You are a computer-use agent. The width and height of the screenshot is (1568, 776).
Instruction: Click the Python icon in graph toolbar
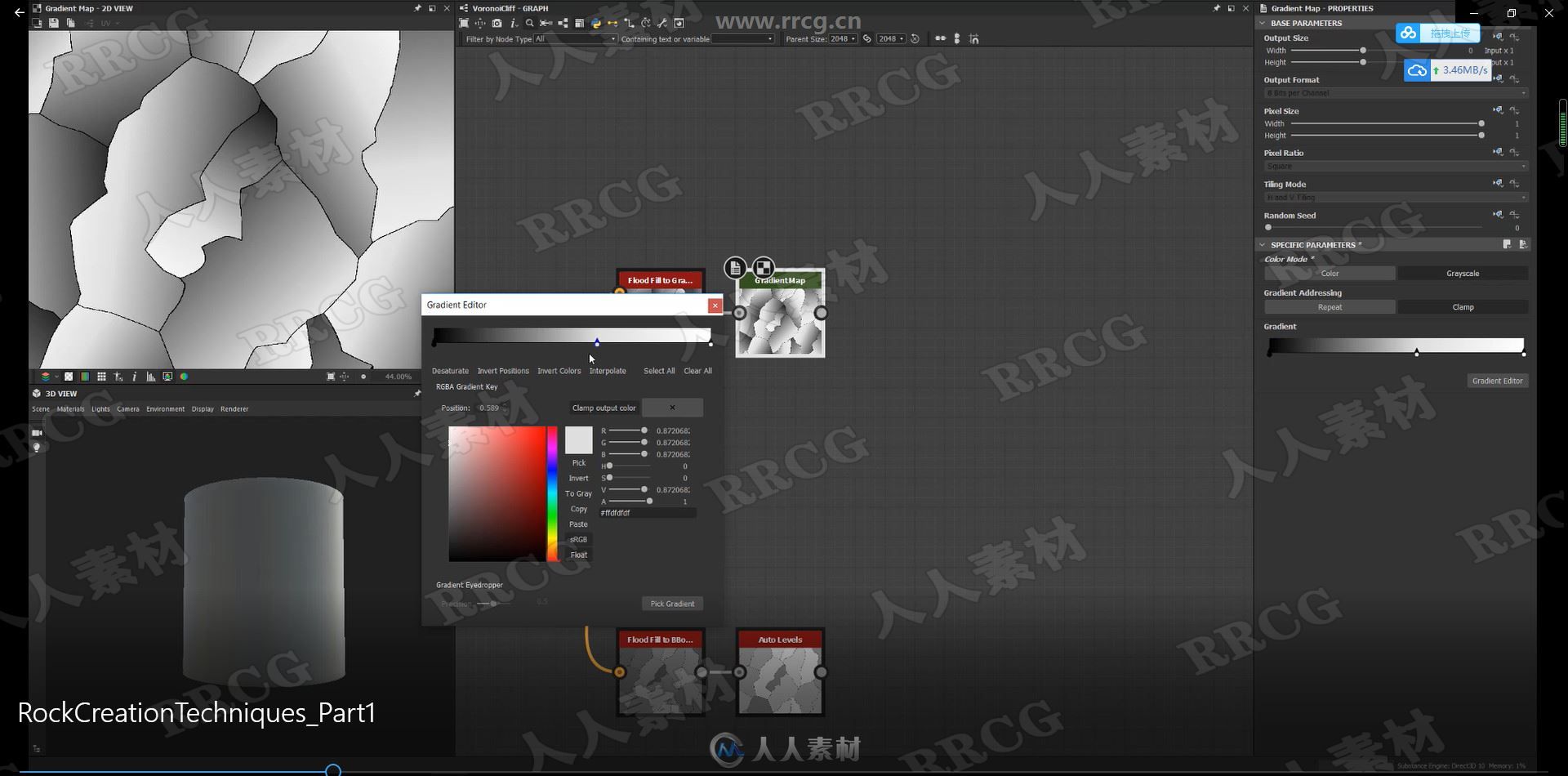(596, 23)
